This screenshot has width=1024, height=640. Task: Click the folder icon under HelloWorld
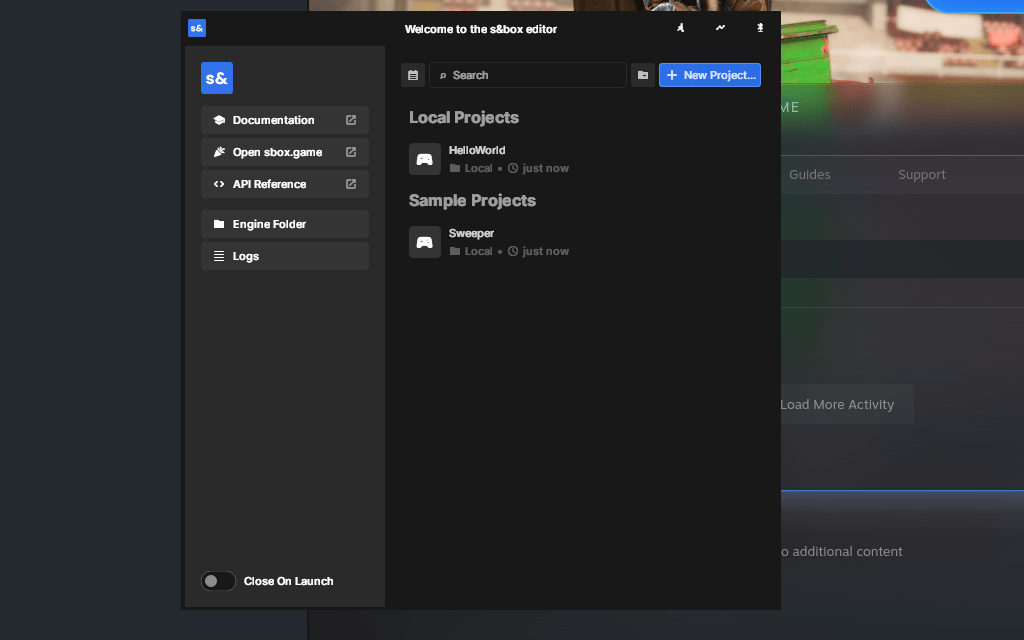click(455, 168)
